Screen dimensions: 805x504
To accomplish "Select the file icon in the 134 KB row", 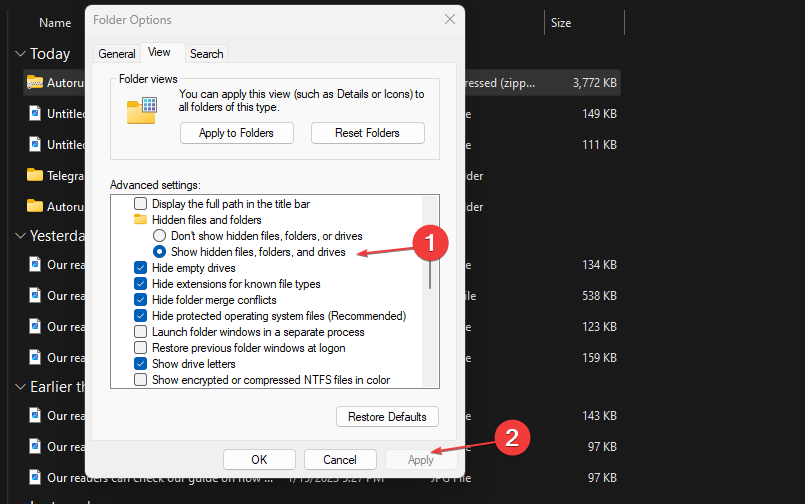I will pos(34,264).
